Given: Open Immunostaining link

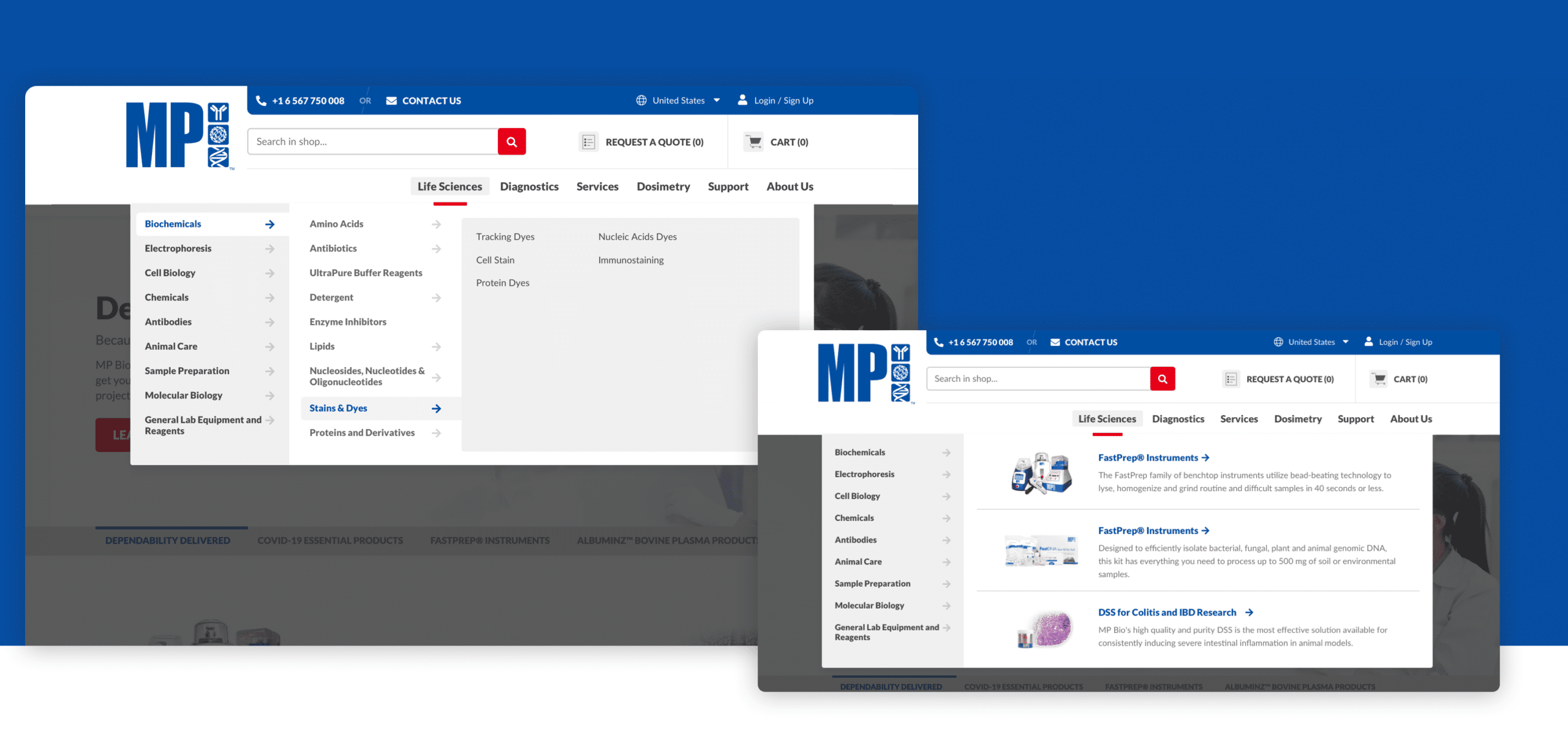Looking at the screenshot, I should pos(631,260).
